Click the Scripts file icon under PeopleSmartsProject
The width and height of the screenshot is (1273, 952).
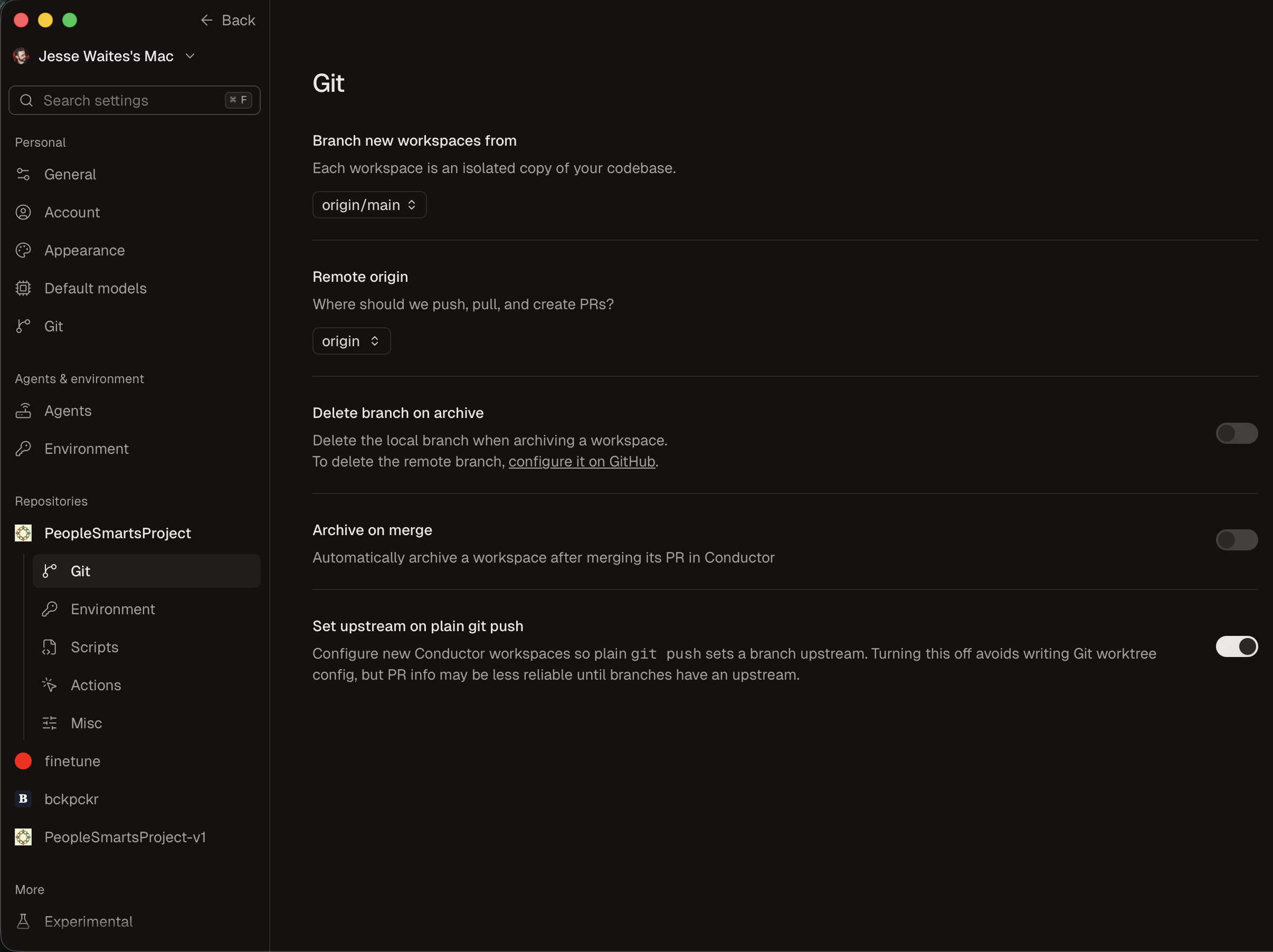[x=50, y=647]
